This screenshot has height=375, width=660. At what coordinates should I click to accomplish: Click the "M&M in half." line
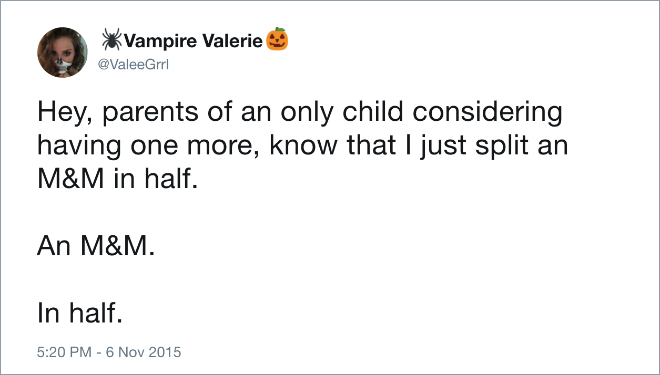point(117,179)
